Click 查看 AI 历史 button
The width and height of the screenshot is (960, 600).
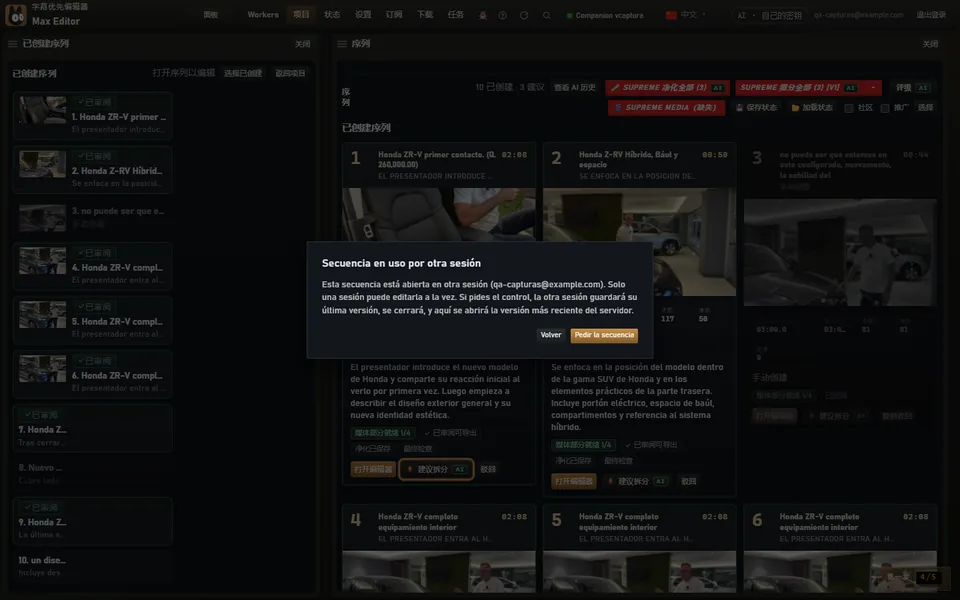coord(575,88)
